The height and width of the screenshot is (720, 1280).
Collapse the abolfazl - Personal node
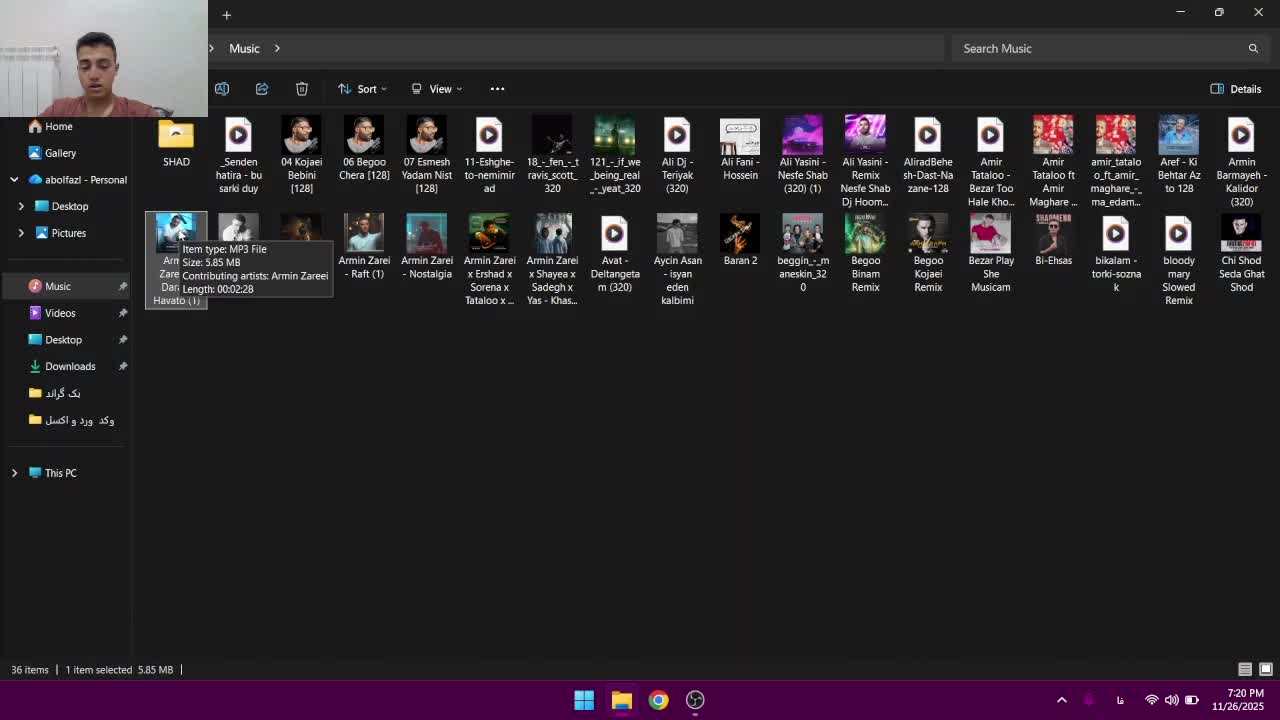pos(14,180)
